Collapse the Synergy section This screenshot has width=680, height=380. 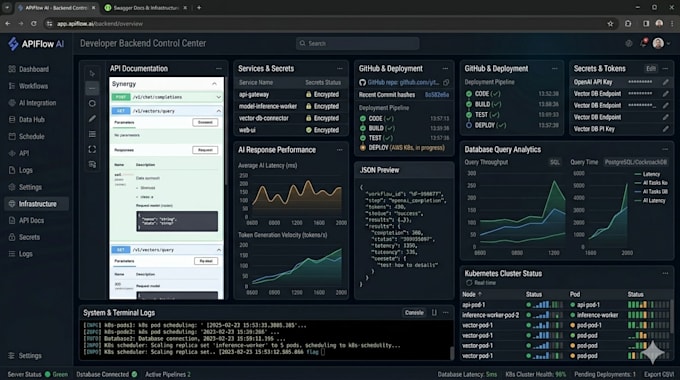click(214, 84)
